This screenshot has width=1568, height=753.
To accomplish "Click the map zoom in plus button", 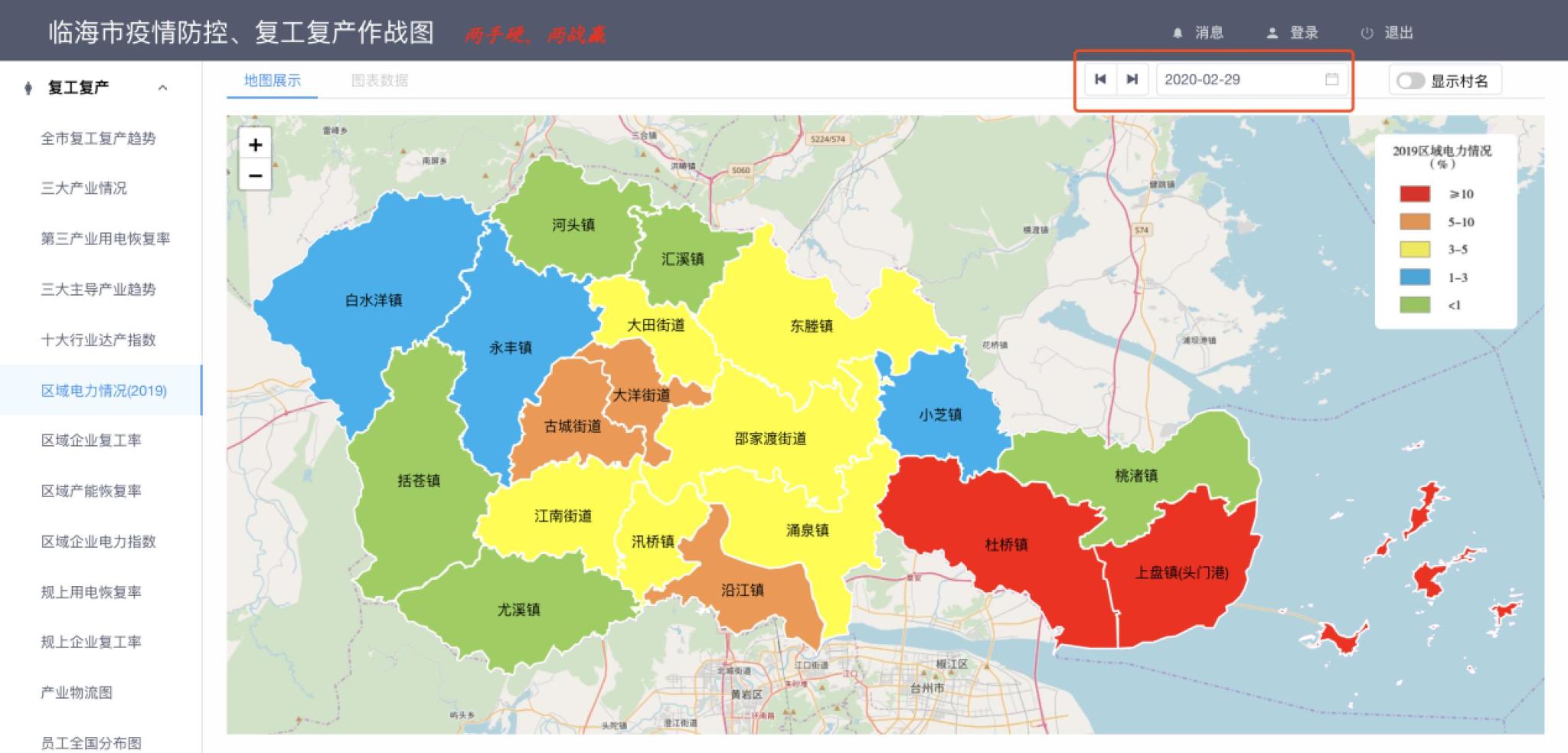I will pyautogui.click(x=255, y=144).
